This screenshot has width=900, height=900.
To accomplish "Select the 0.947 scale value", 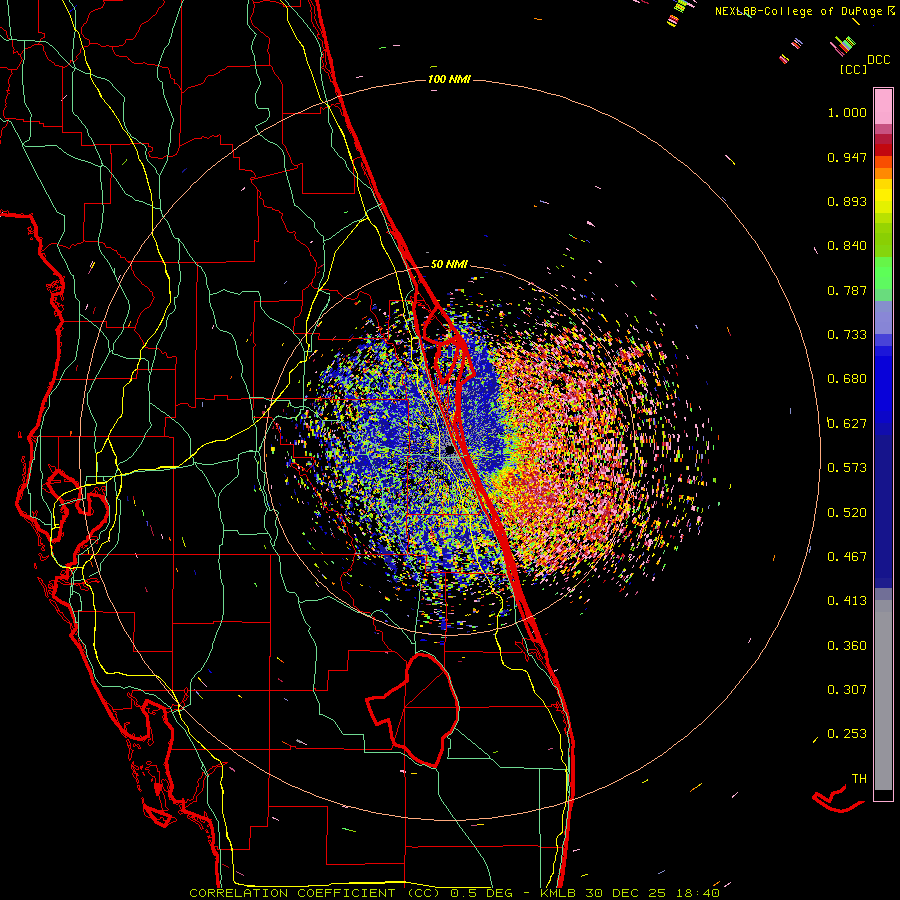I will (847, 157).
